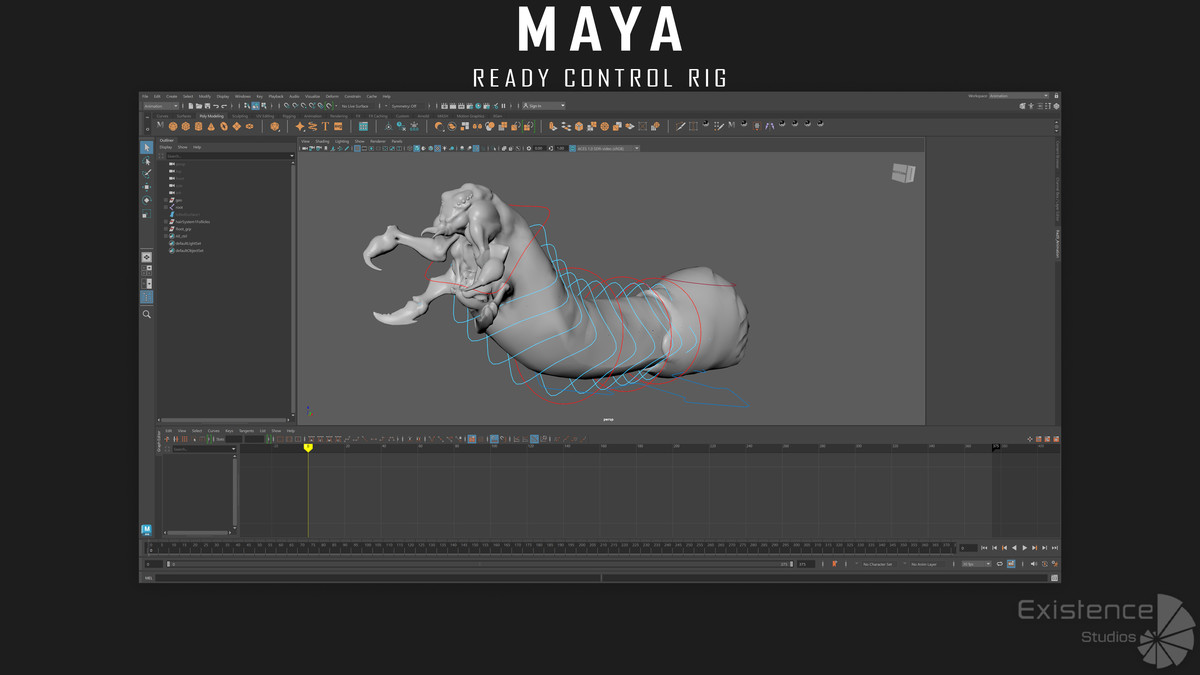
Task: Create a polygon cube from the shelf
Action: coord(185,127)
